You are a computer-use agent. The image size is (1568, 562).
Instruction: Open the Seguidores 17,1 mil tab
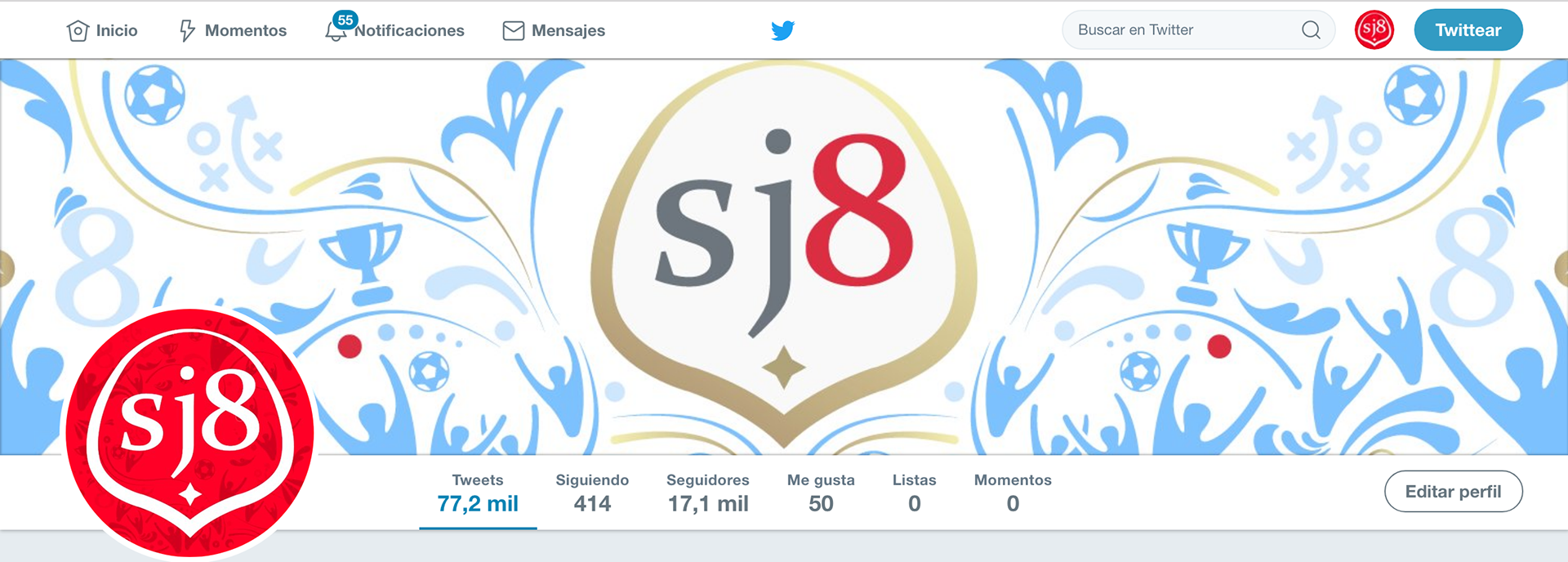(x=708, y=493)
